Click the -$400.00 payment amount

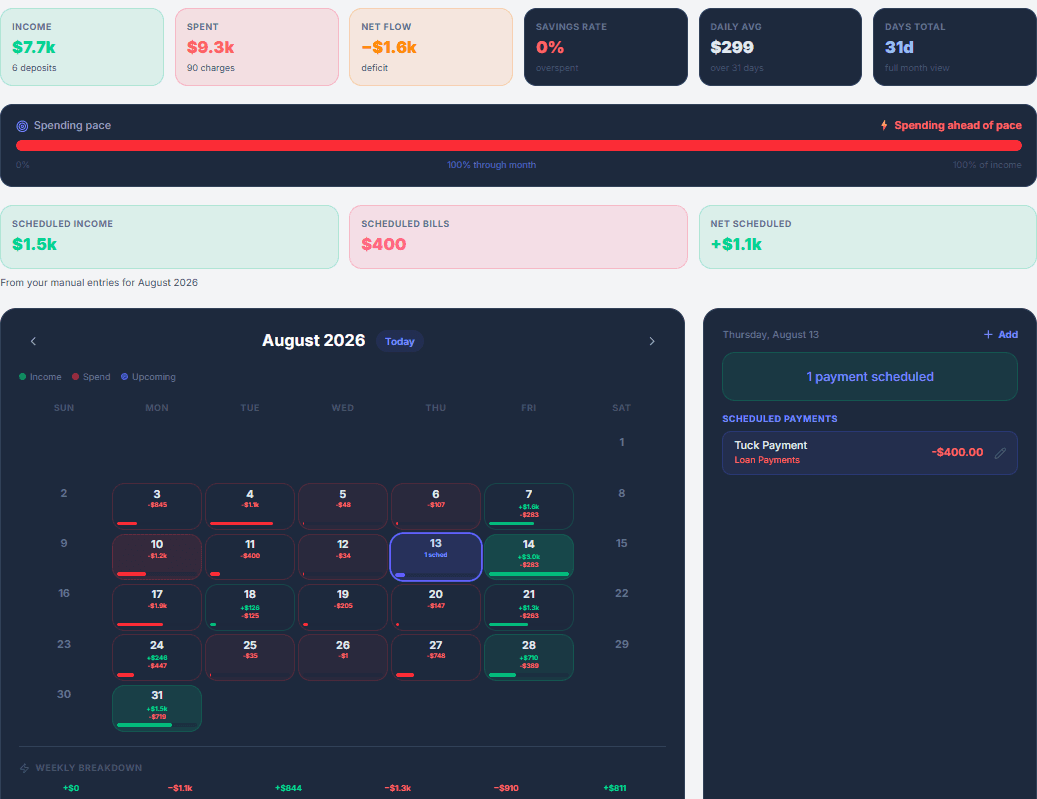(x=957, y=452)
